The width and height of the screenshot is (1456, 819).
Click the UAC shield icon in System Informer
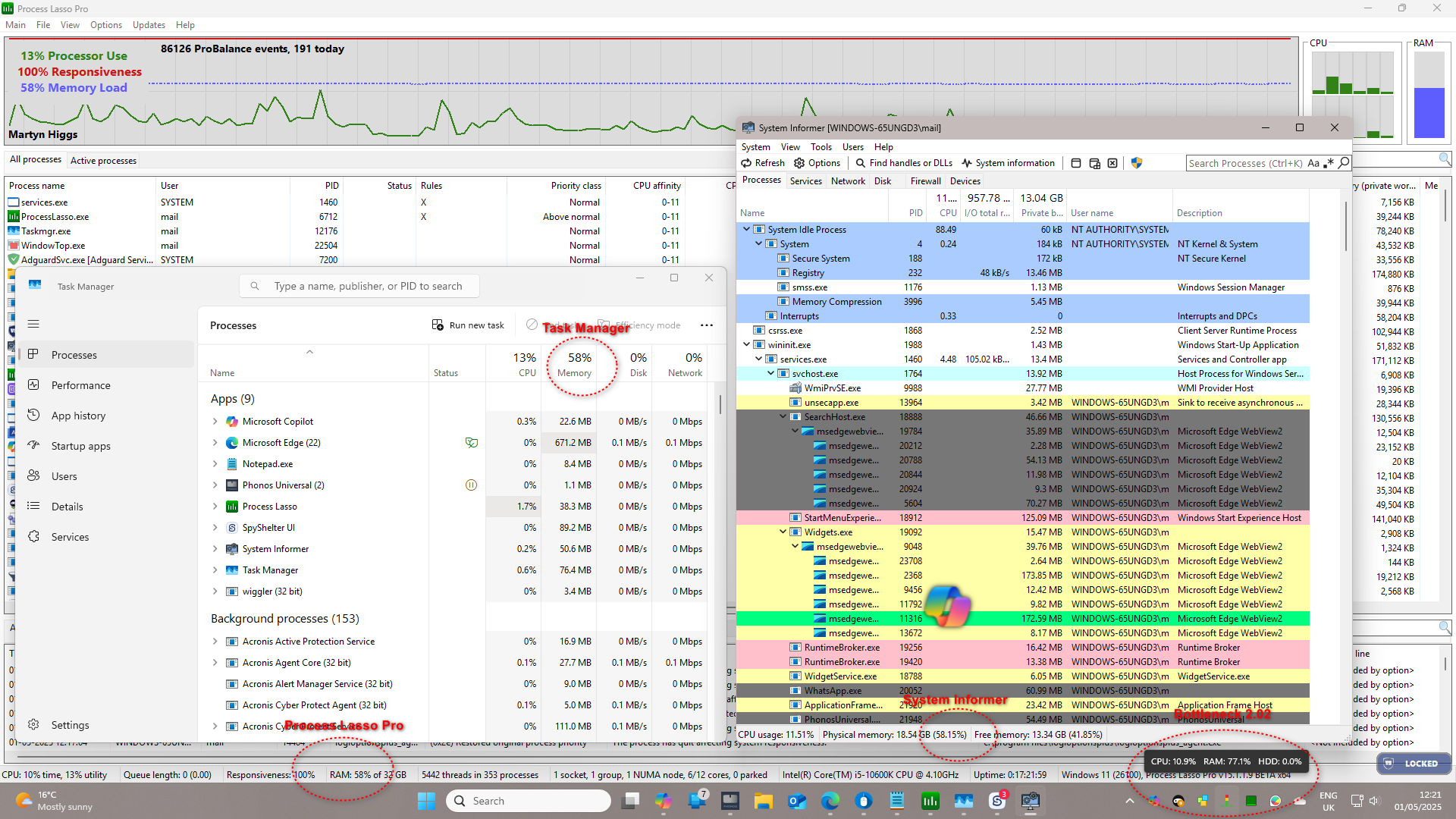coord(1137,163)
